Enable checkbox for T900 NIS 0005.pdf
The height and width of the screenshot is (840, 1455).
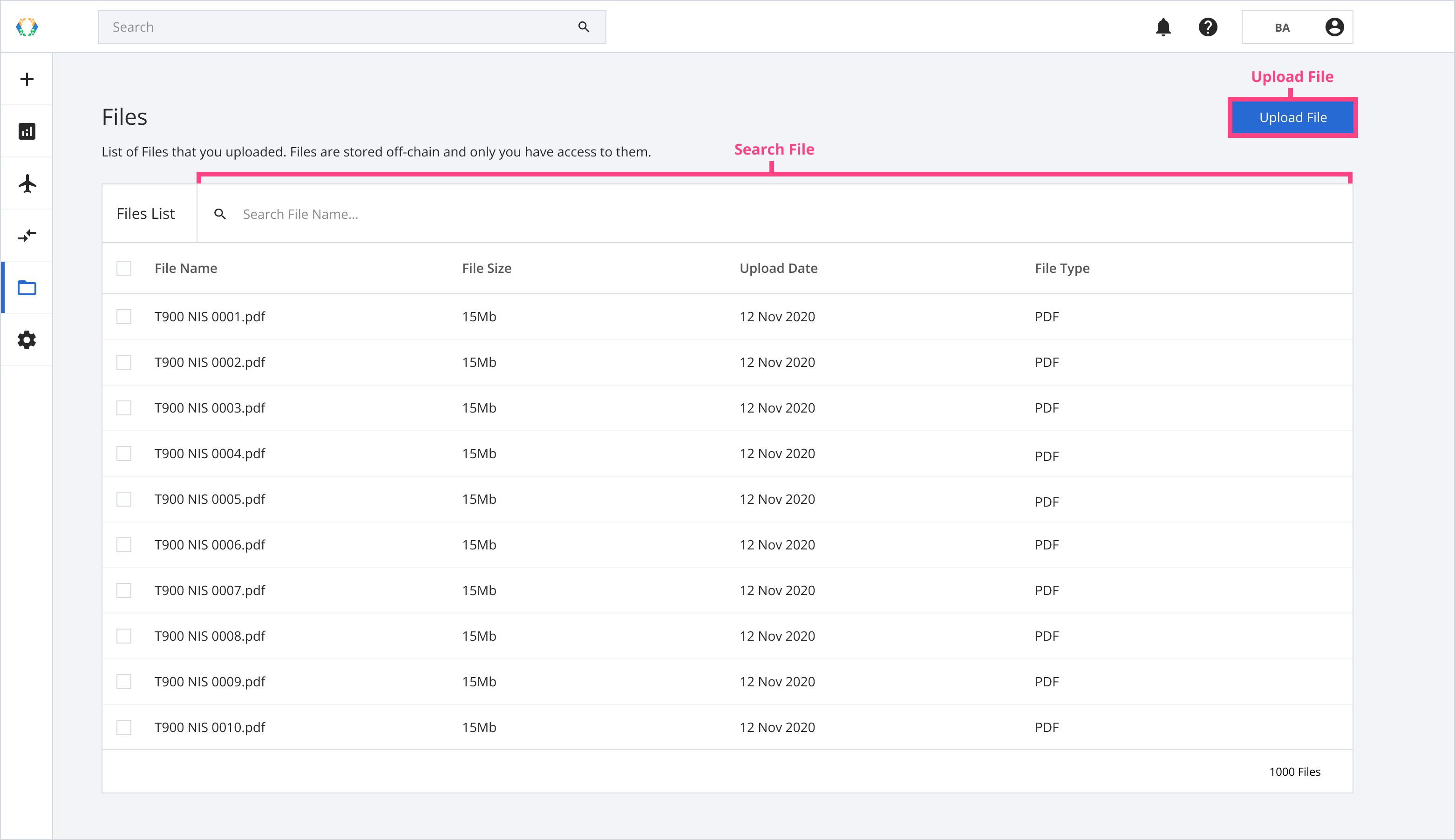coord(125,499)
